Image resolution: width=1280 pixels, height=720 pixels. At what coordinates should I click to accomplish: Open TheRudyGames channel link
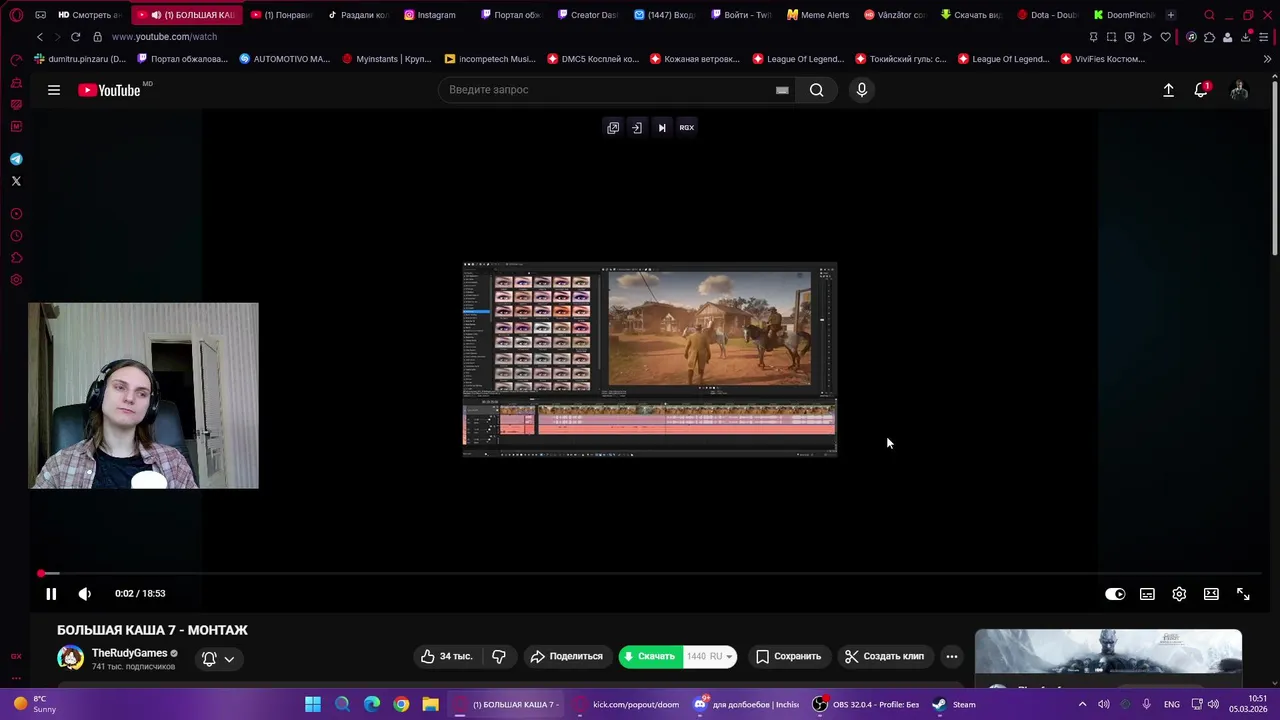point(129,653)
